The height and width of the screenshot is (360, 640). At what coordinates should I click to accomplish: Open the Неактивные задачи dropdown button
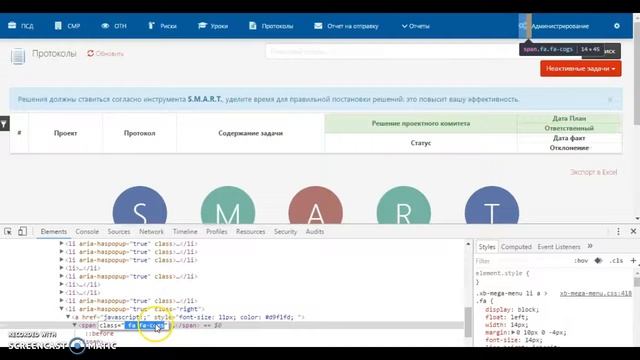pos(580,69)
